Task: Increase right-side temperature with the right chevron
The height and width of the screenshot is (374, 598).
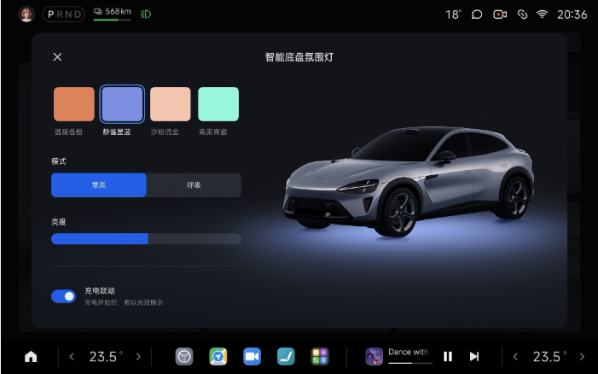Action: coord(582,357)
